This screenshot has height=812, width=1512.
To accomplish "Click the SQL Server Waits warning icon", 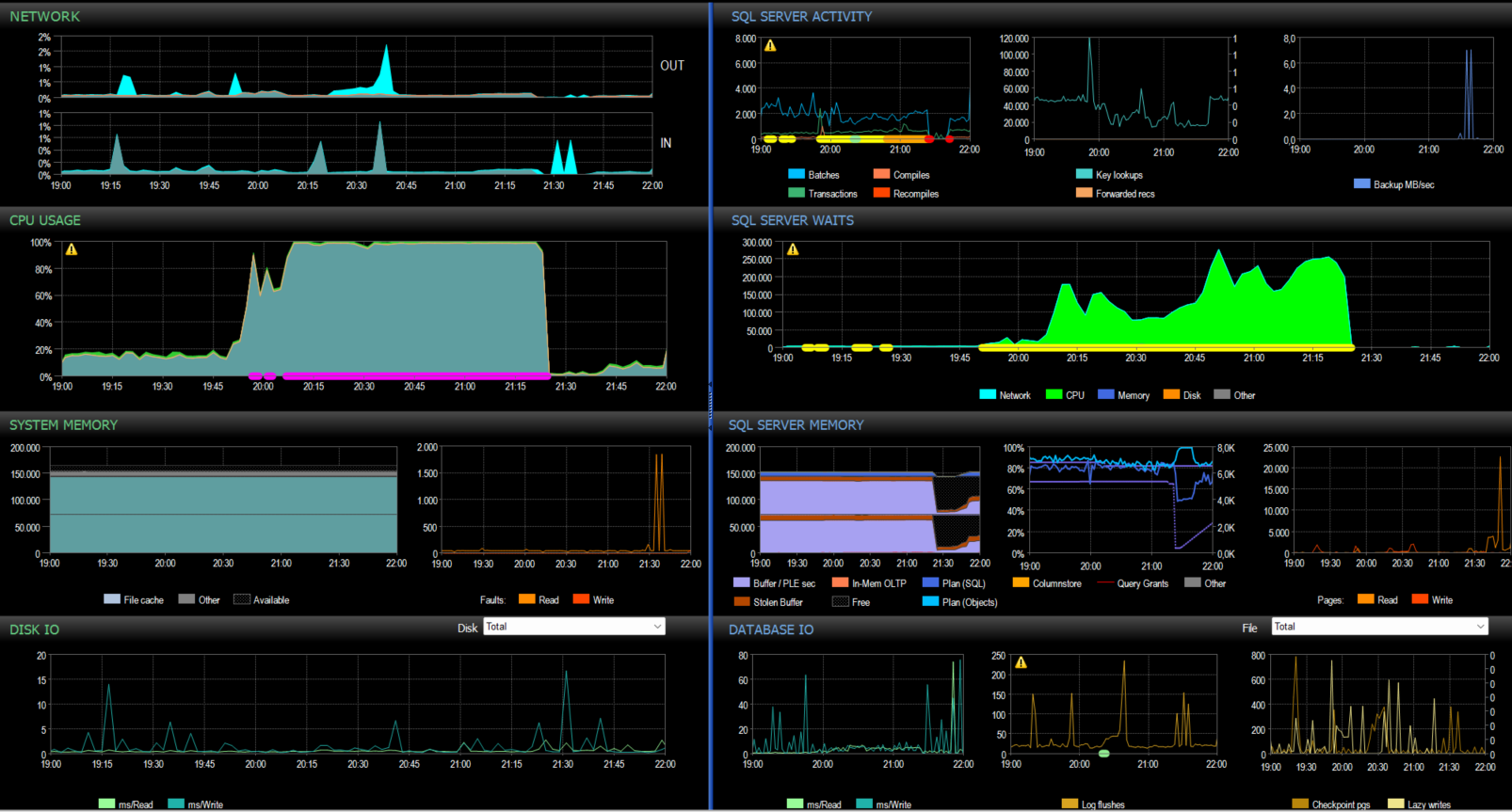I will point(793,249).
